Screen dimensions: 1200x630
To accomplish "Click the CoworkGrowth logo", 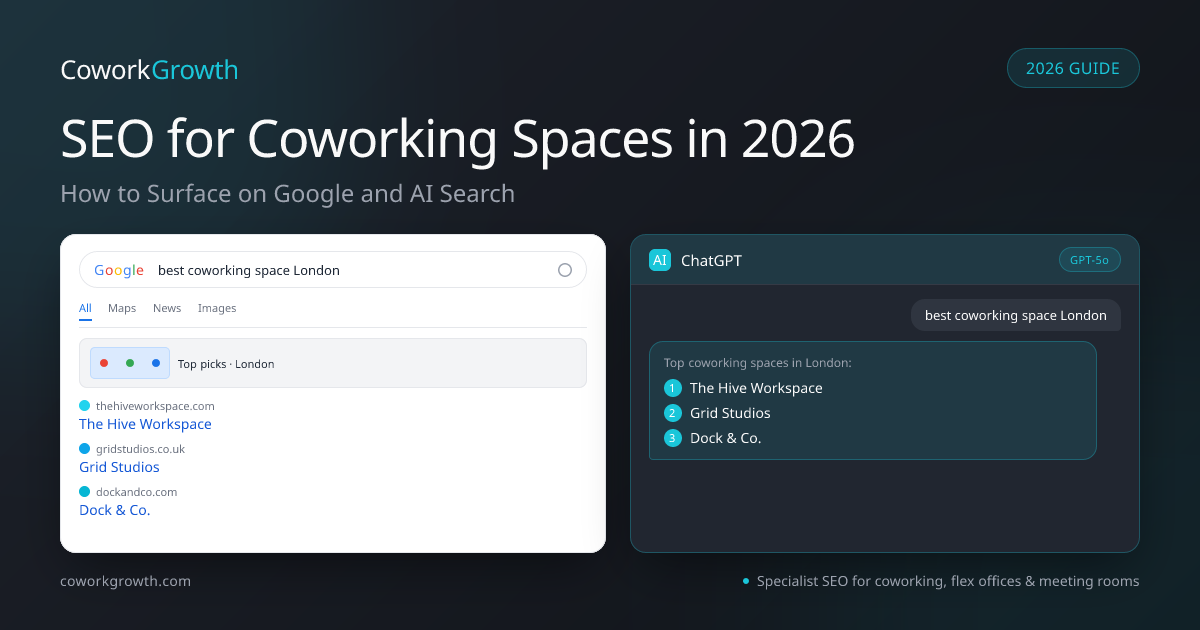I will (x=149, y=70).
